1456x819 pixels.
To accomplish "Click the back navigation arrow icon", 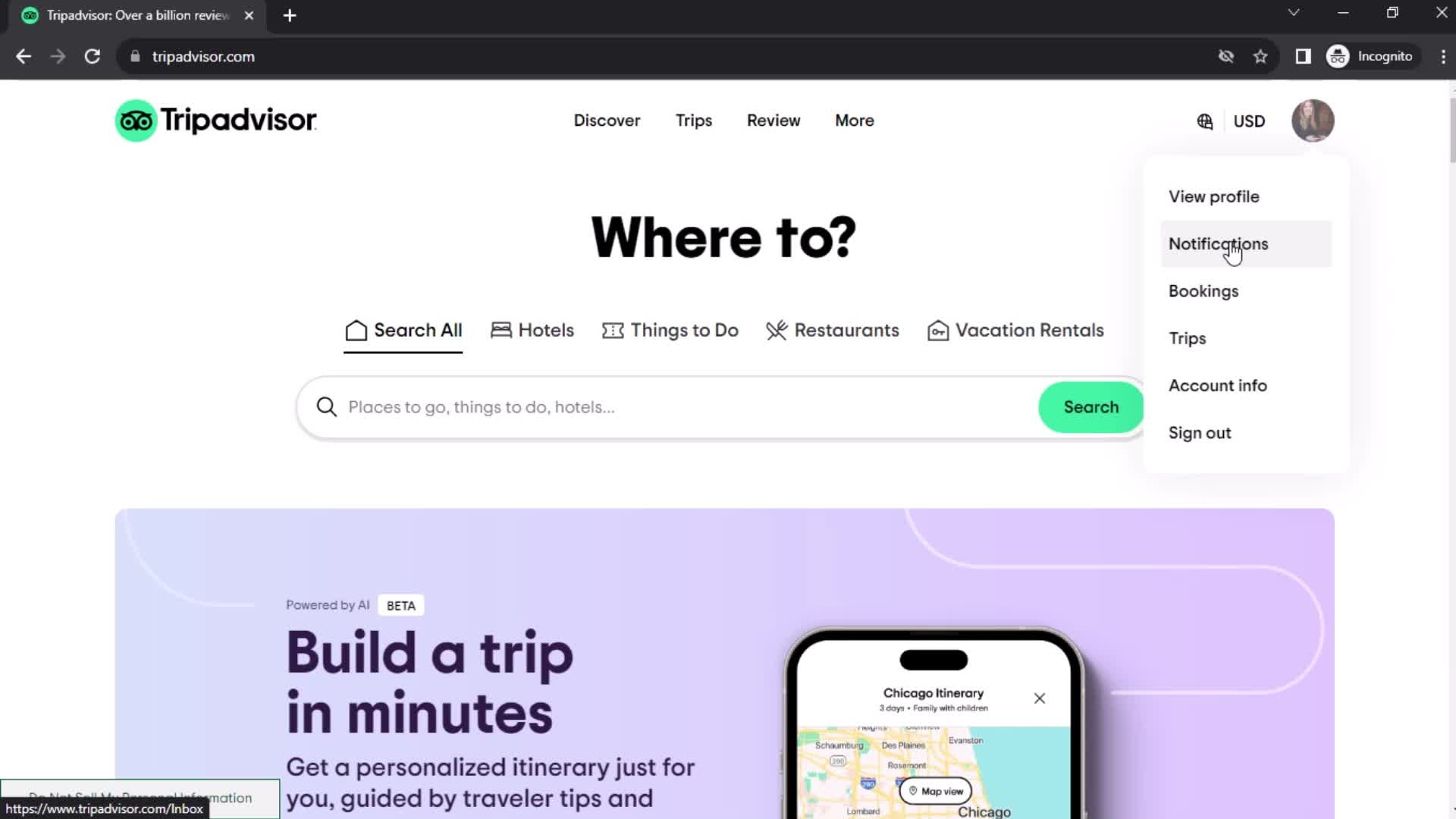I will coord(24,57).
